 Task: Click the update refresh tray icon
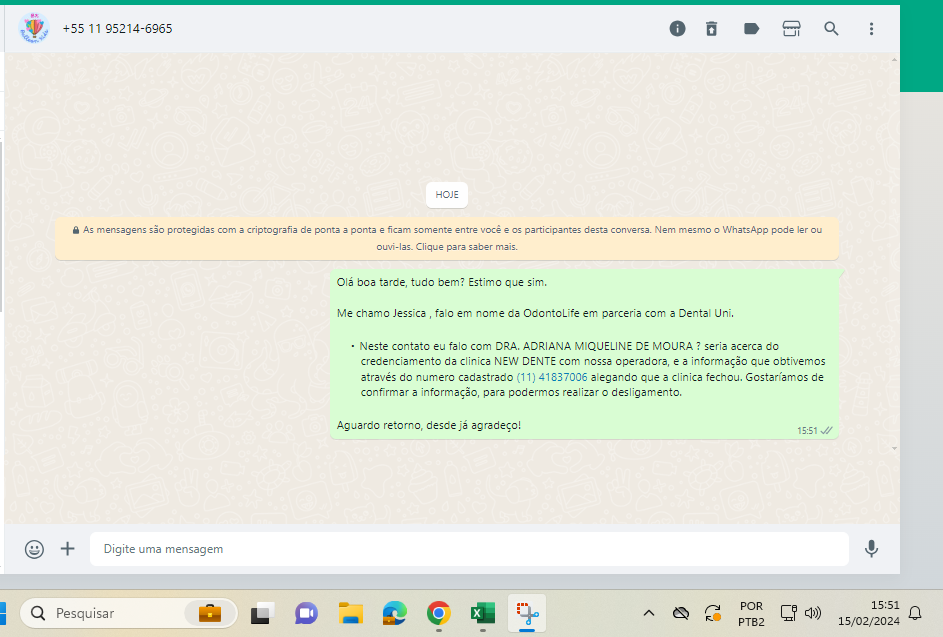click(x=713, y=613)
